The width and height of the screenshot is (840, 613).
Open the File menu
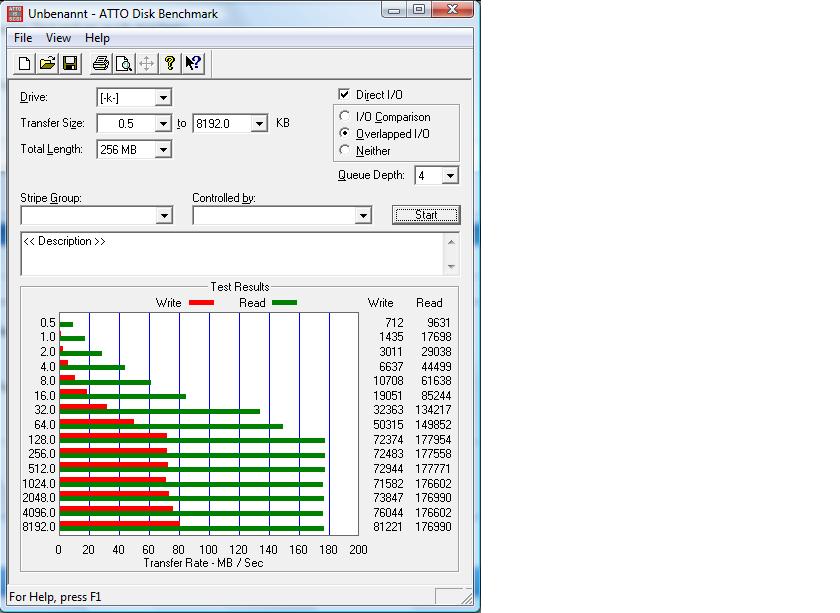[x=23, y=38]
